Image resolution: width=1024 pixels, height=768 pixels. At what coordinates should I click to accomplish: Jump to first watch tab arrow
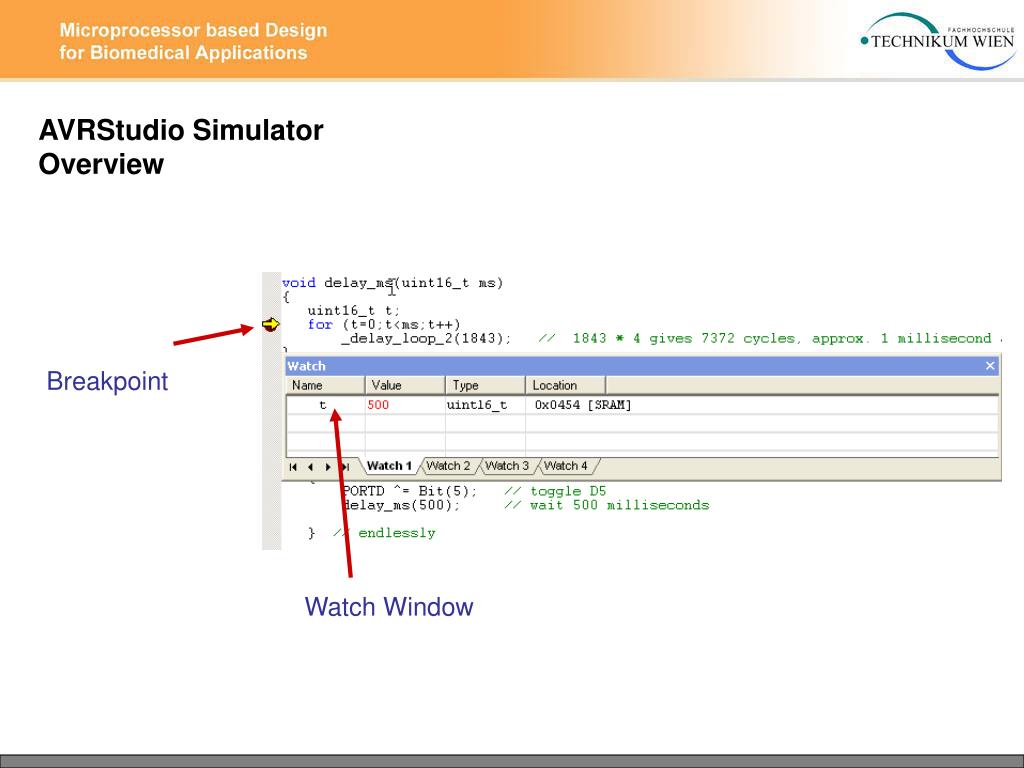pos(293,466)
